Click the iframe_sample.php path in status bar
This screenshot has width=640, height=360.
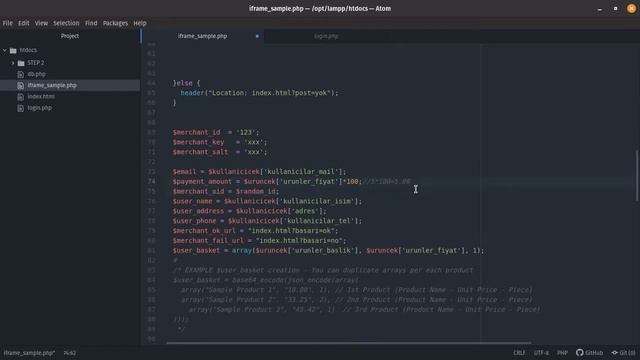tap(29, 353)
